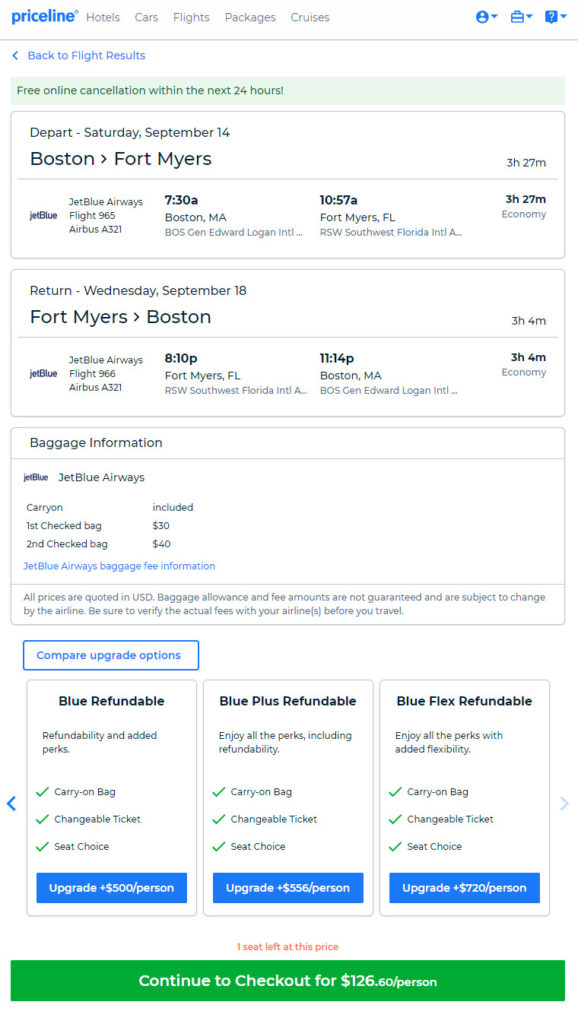Continue to Checkout for $126.60/person

pos(288,980)
